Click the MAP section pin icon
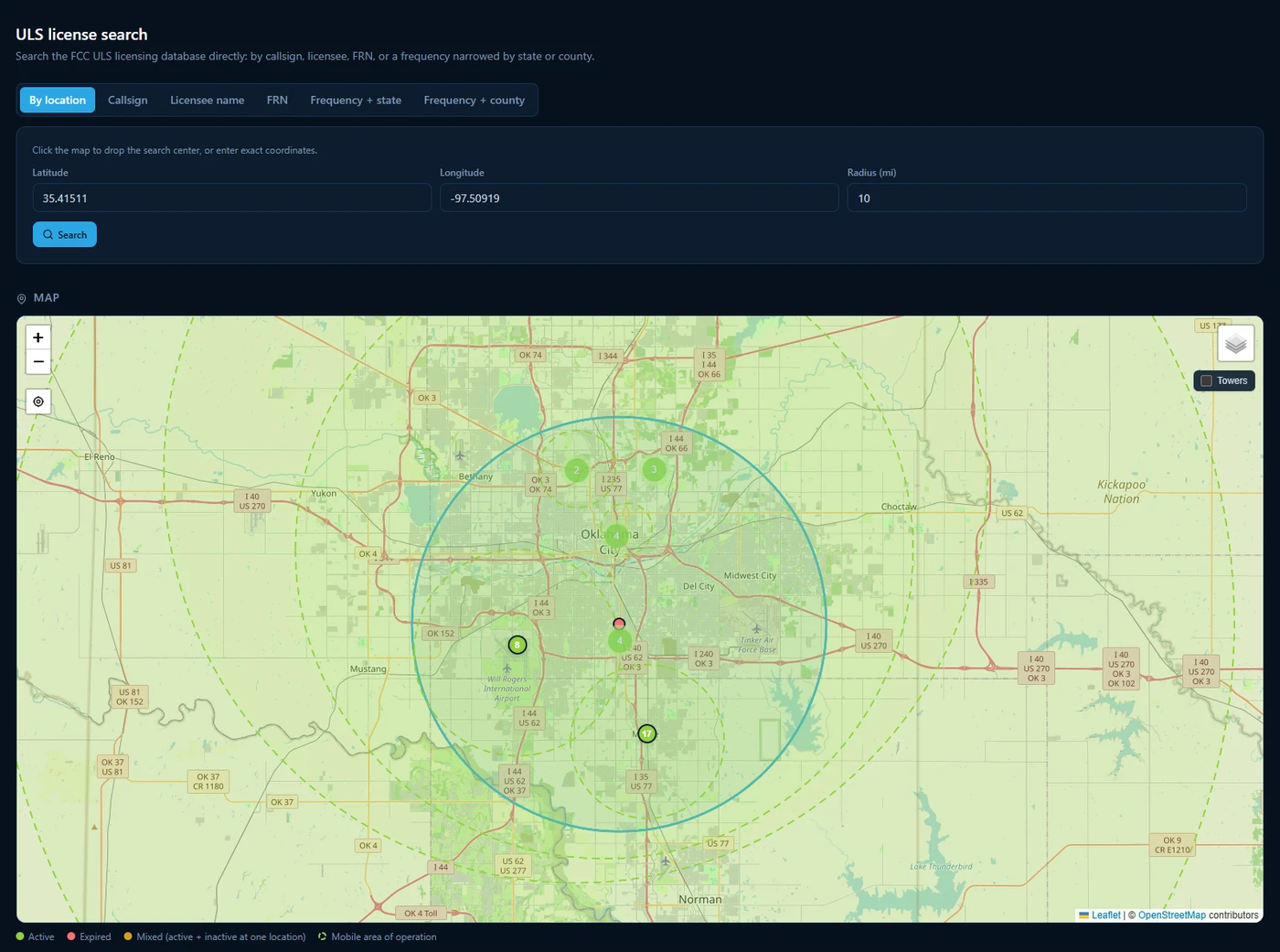Screen dimensions: 1280x952 pyautogui.click(x=21, y=298)
